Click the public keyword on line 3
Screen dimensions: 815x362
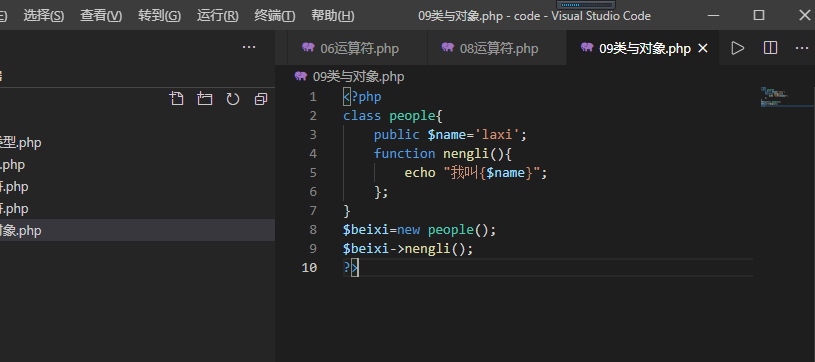click(x=397, y=135)
